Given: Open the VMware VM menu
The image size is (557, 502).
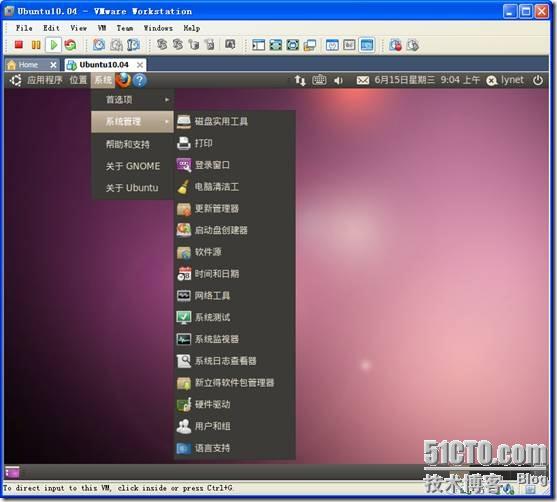Looking at the screenshot, I should click(102, 28).
